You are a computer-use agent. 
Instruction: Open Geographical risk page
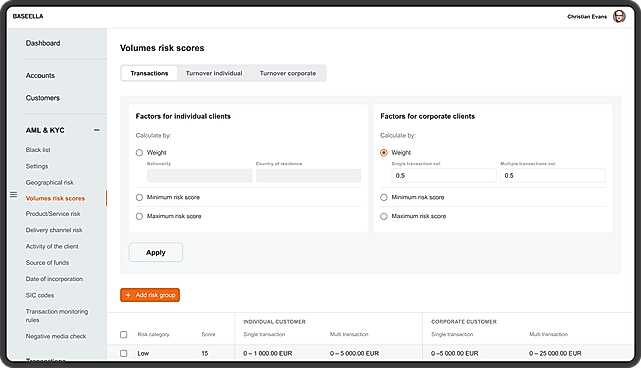click(x=50, y=182)
